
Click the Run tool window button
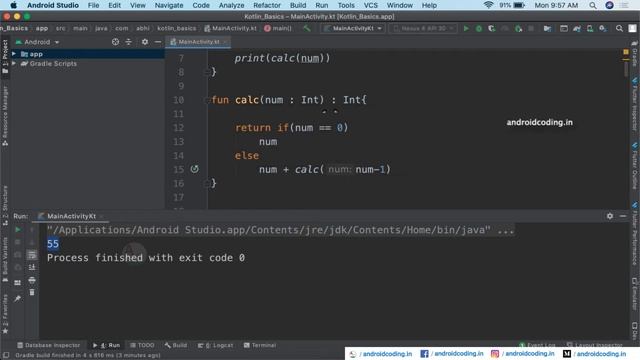pos(107,345)
